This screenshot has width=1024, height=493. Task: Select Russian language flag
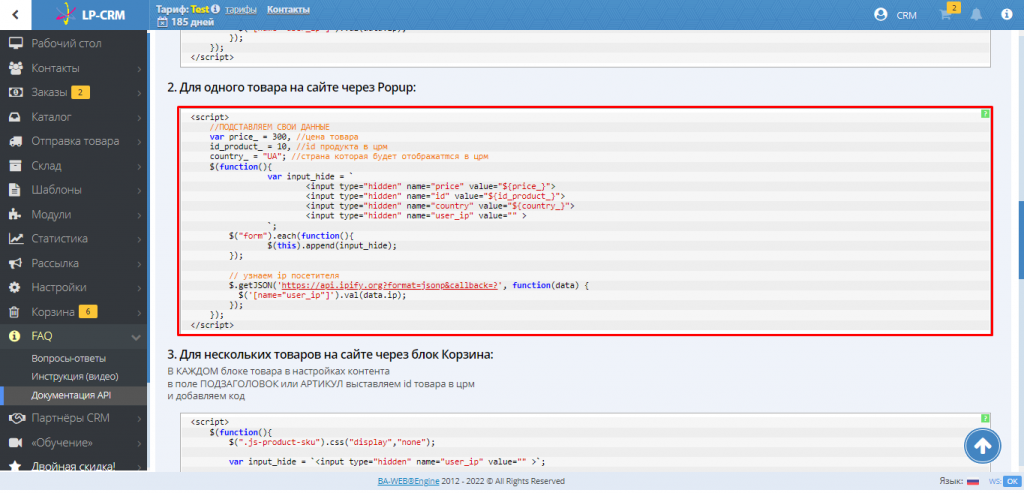972,481
